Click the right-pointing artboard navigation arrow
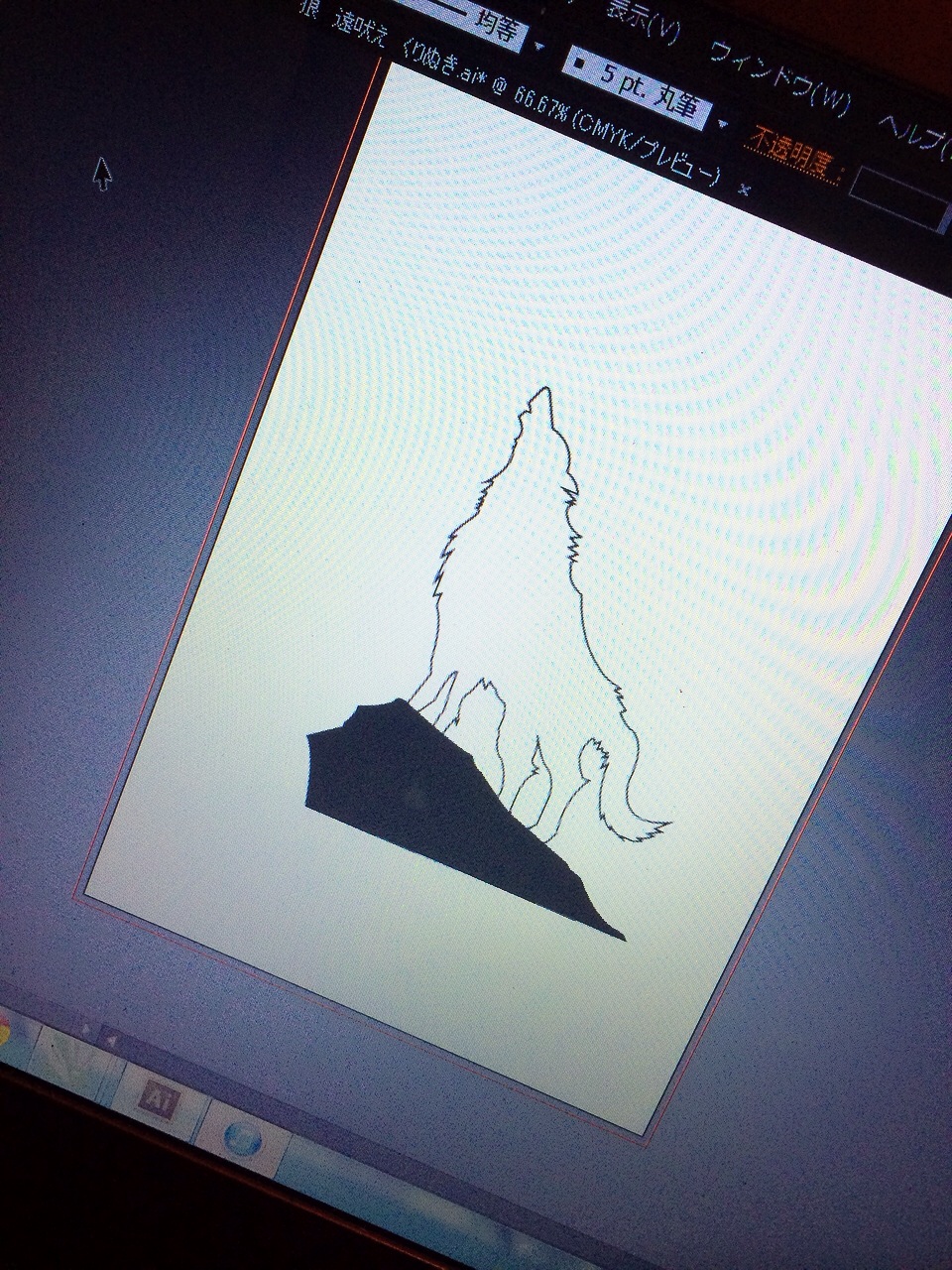Screen dimensions: 952x1270 (88, 1029)
